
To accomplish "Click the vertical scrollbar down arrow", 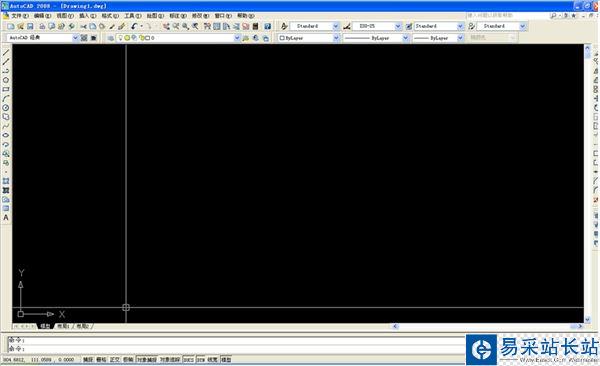I will (x=588, y=319).
